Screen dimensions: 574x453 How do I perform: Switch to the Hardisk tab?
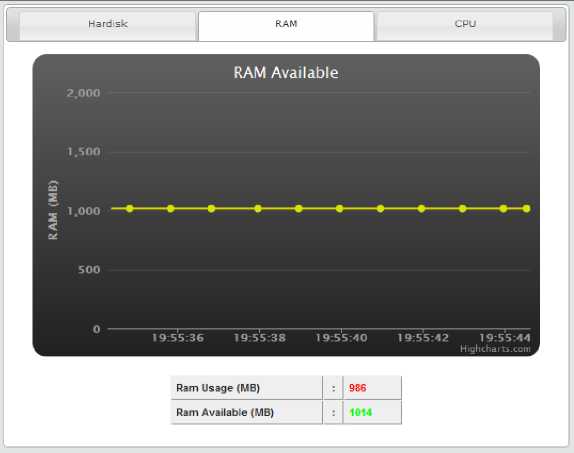pyautogui.click(x=108, y=25)
